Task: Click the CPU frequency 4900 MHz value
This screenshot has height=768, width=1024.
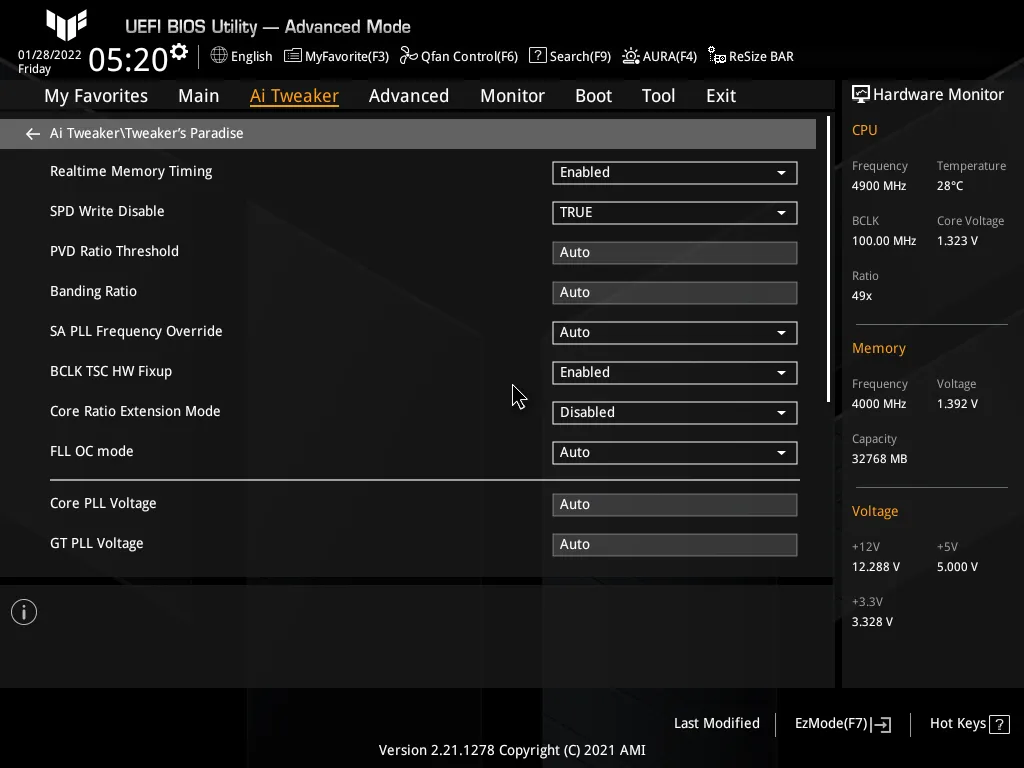Action: 879,186
